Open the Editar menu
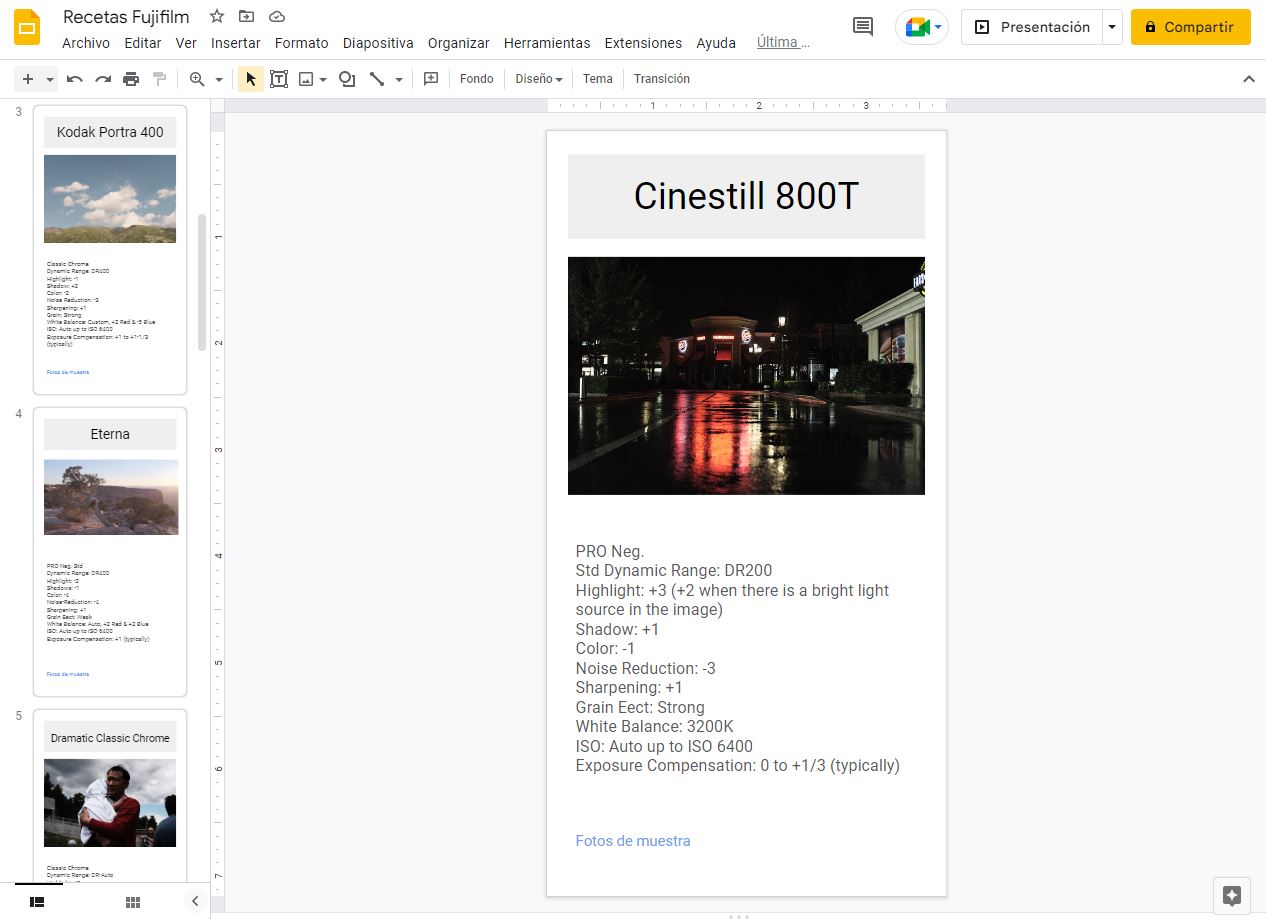This screenshot has height=919, width=1266. [143, 43]
